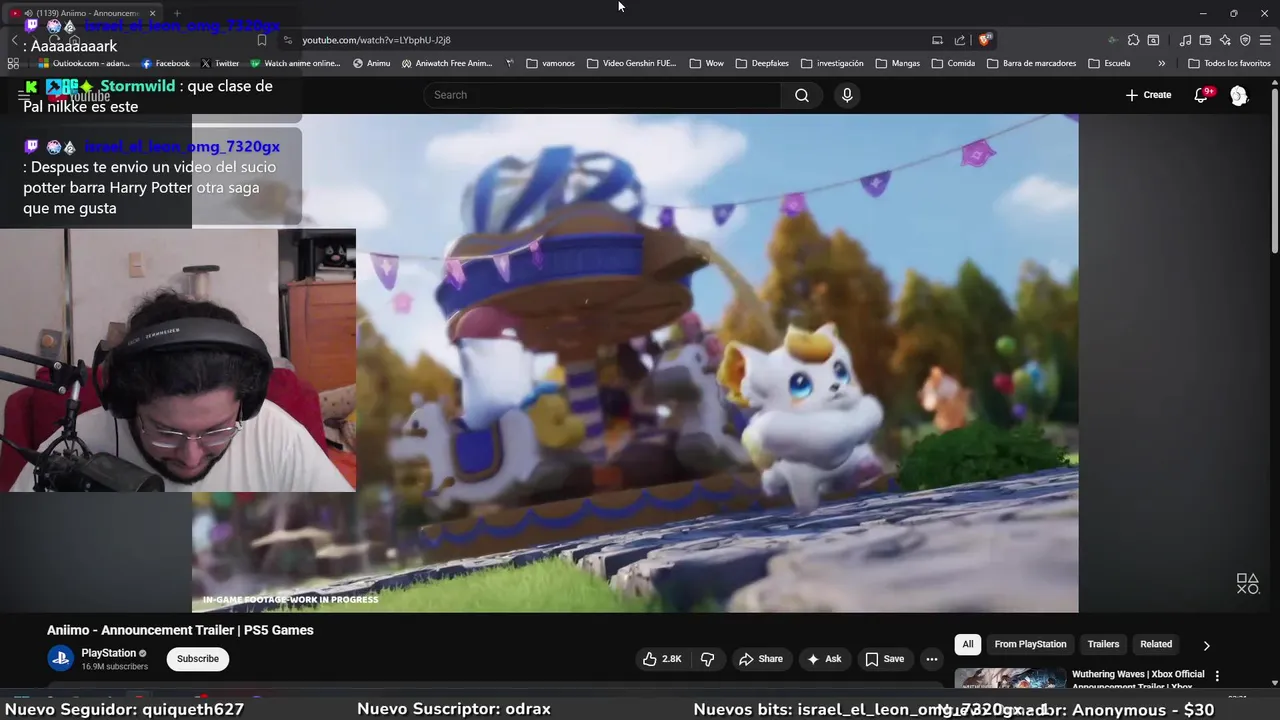Select the Related chip
Image resolution: width=1280 pixels, height=720 pixels.
point(1156,644)
